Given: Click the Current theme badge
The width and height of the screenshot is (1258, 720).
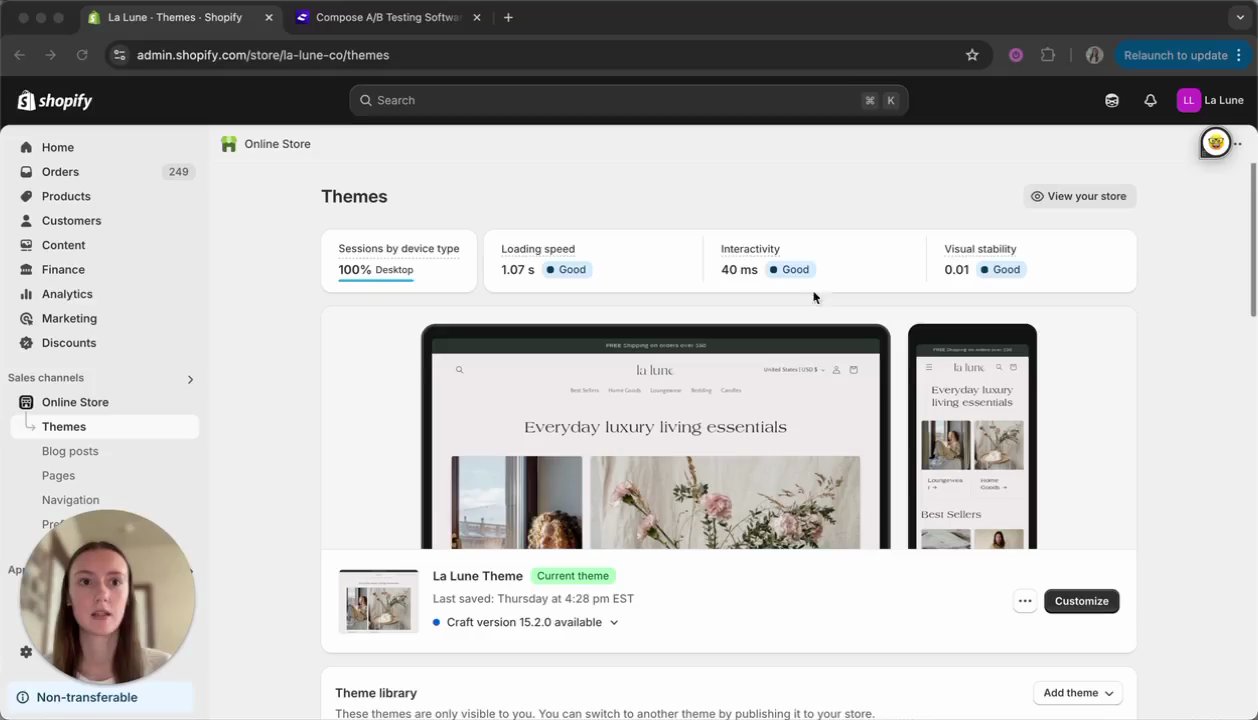Looking at the screenshot, I should point(573,576).
